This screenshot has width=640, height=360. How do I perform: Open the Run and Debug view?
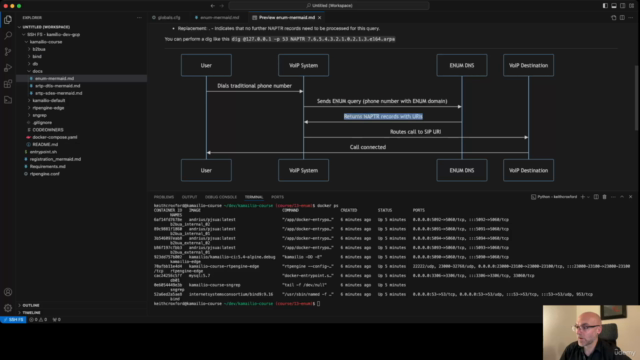pos(8,68)
